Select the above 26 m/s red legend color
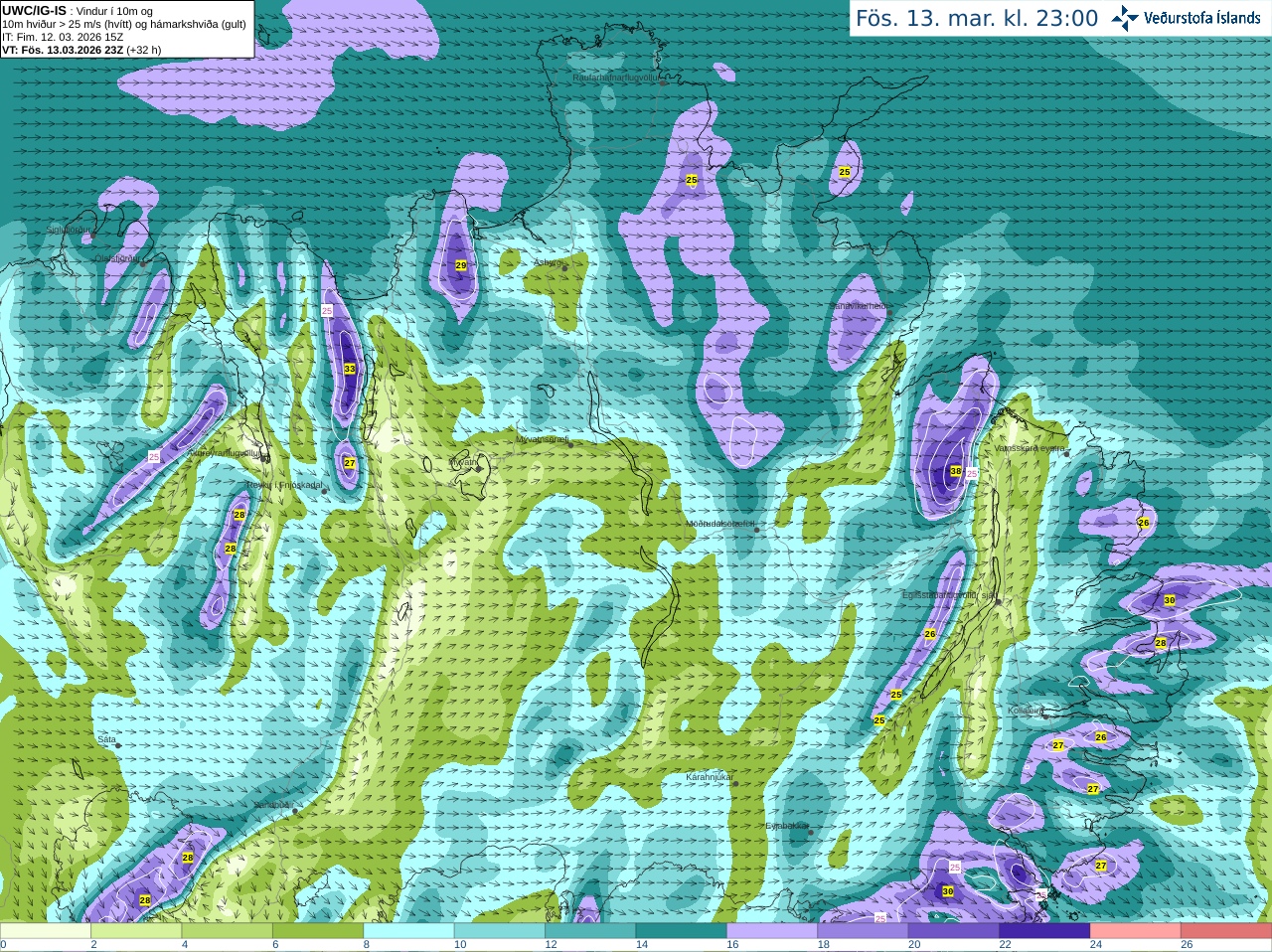 [1226, 931]
